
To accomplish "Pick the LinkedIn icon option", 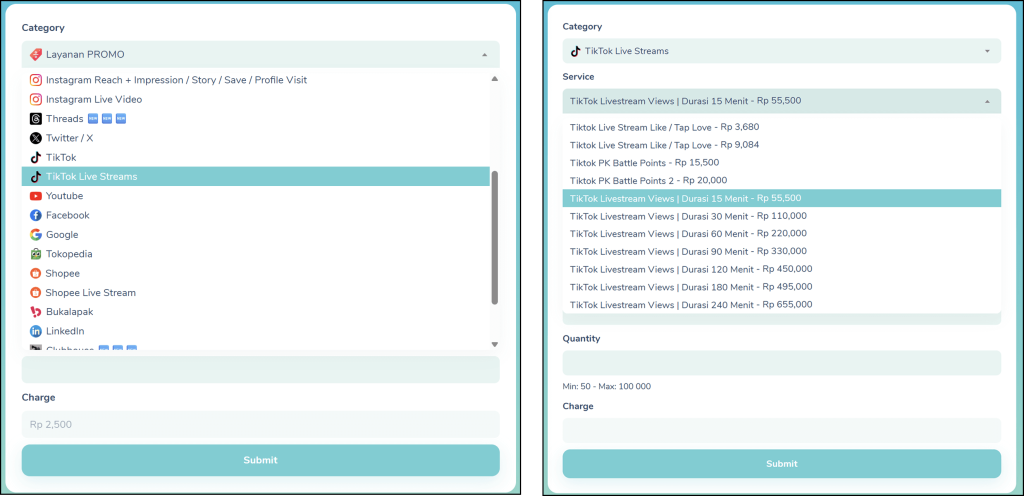I will point(36,331).
